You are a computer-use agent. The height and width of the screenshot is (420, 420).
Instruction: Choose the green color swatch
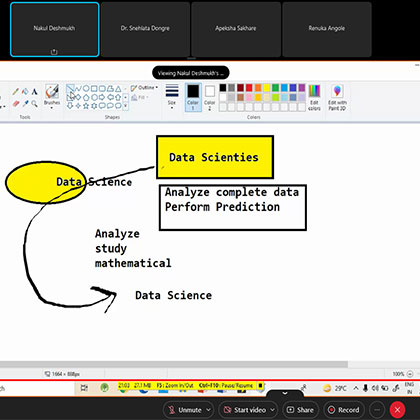[275, 88]
